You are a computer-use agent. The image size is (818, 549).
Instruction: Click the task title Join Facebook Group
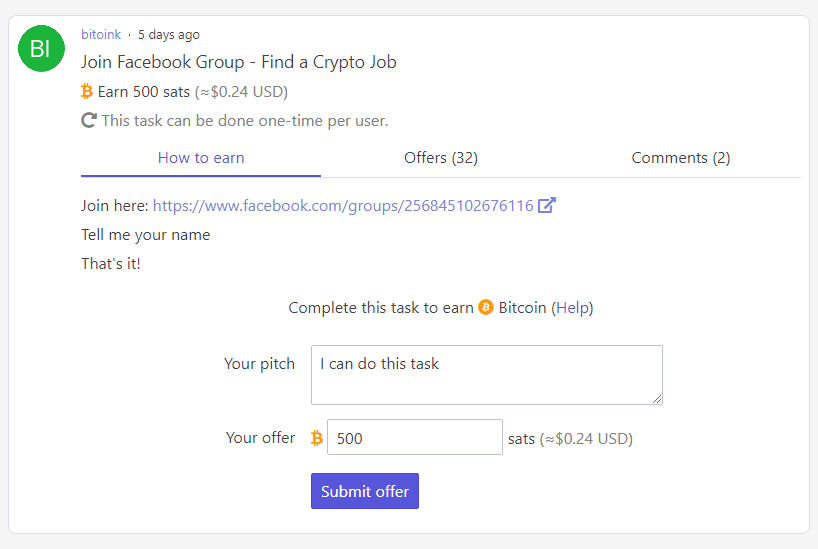tap(238, 62)
